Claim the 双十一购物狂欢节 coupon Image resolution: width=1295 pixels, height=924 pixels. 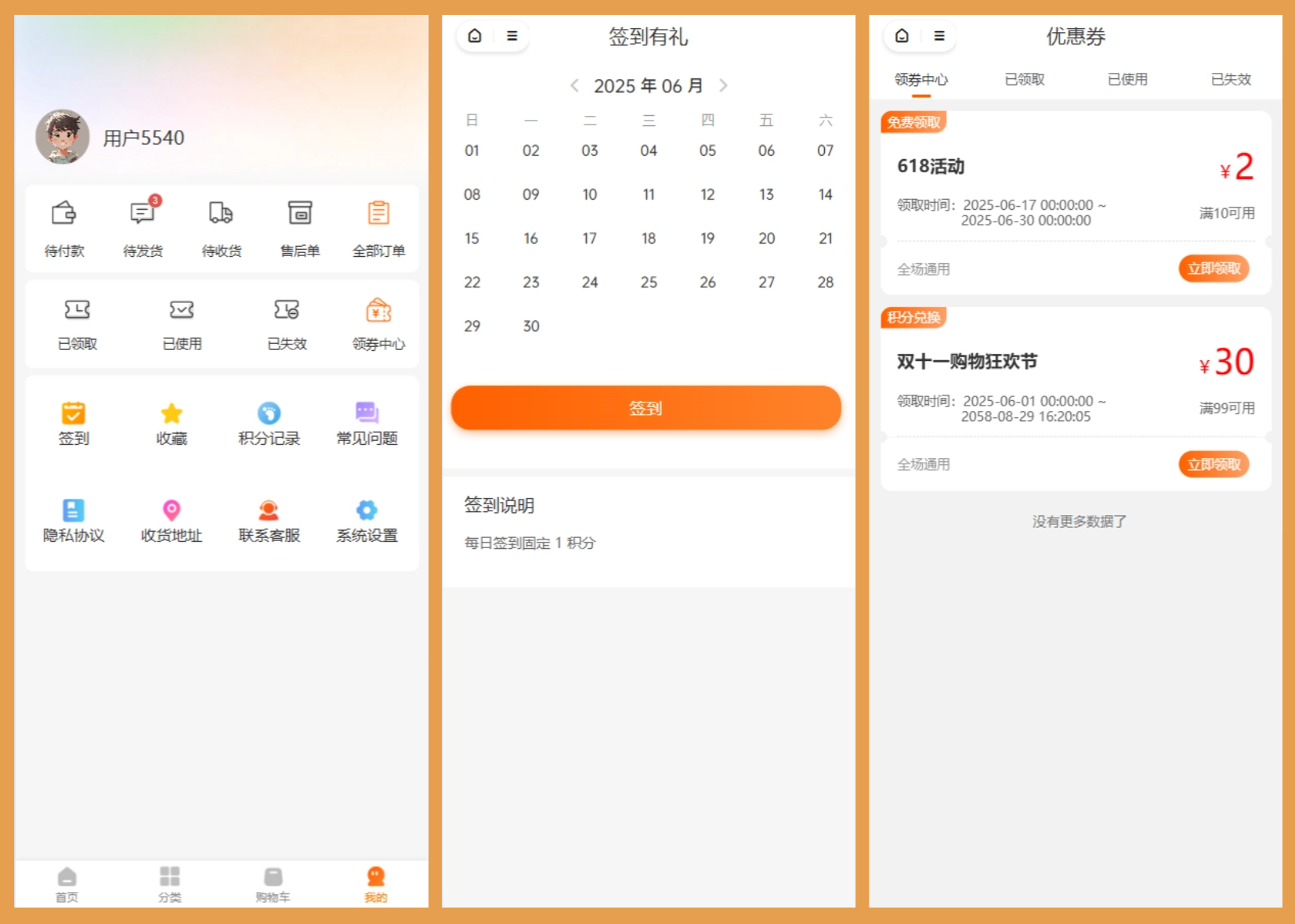1213,464
